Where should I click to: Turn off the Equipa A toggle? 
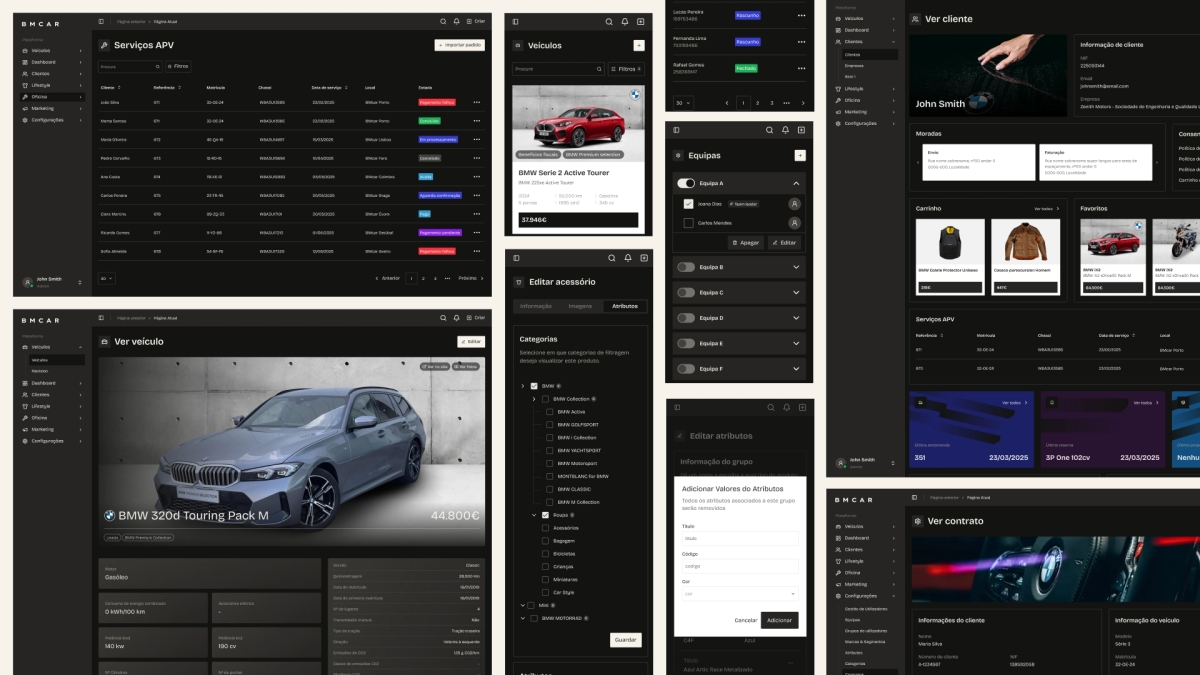pyautogui.click(x=686, y=184)
